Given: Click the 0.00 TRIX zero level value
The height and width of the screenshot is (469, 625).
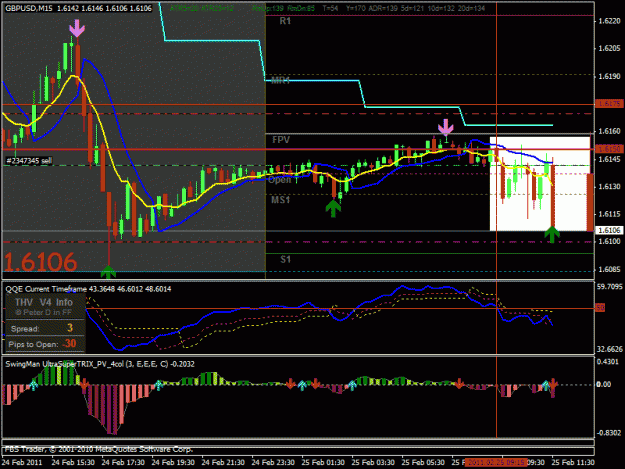Looking at the screenshot, I should tap(604, 384).
